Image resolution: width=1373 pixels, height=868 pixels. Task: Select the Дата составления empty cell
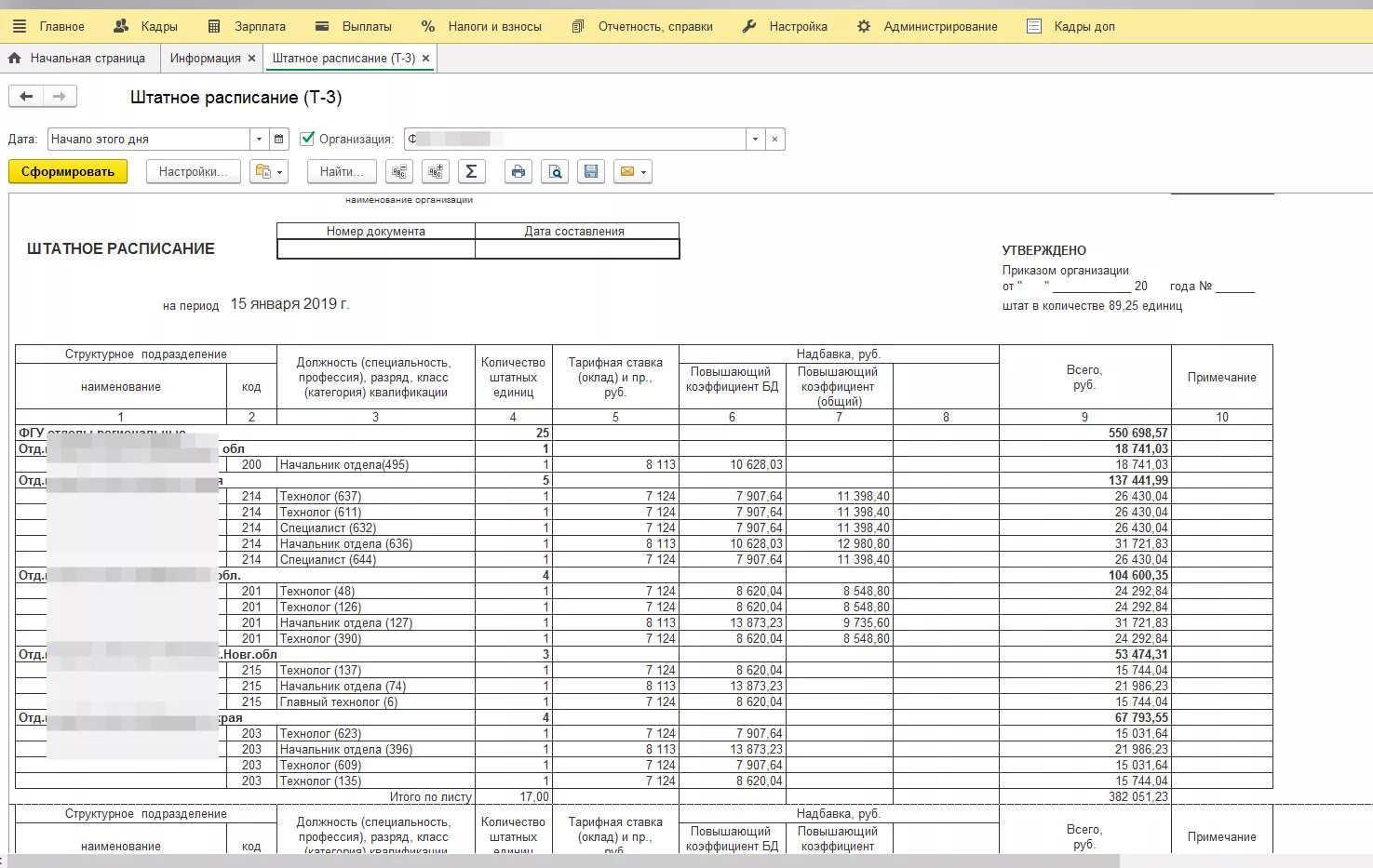577,249
